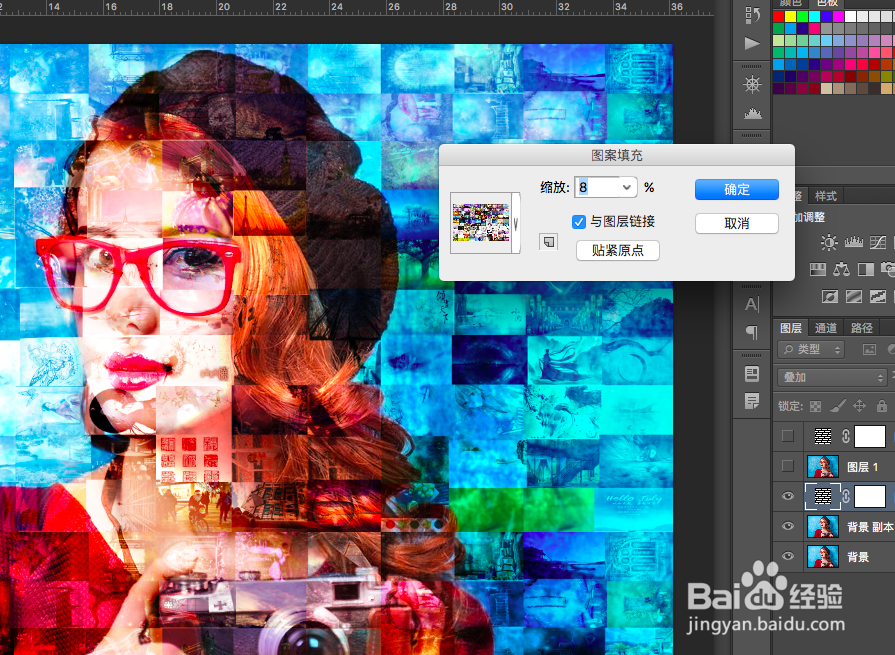The image size is (895, 655).
Task: Select the 背景 layer
Action: pyautogui.click(x=834, y=556)
